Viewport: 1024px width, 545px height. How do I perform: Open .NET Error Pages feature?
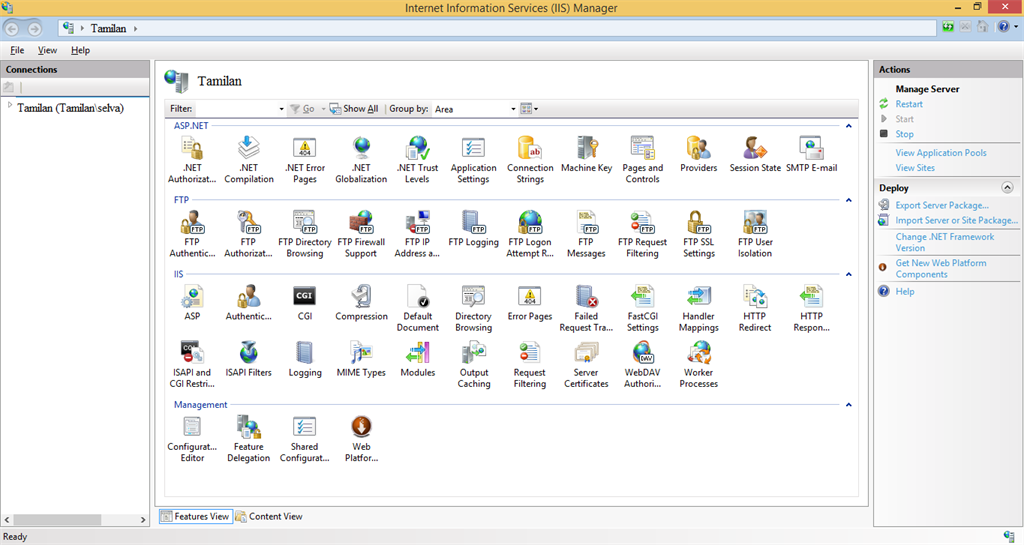coord(304,160)
